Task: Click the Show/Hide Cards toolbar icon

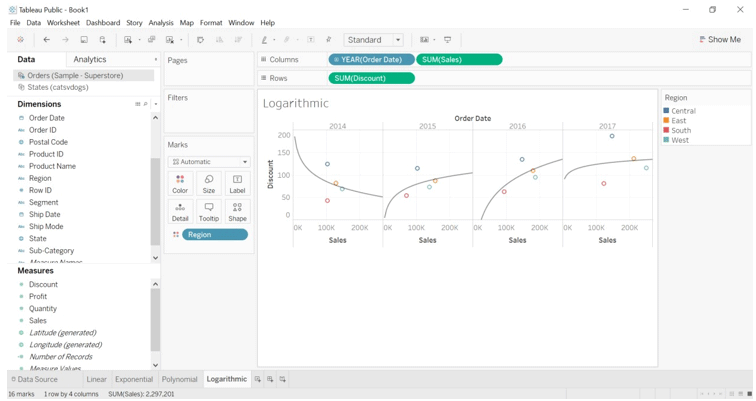Action: point(424,40)
